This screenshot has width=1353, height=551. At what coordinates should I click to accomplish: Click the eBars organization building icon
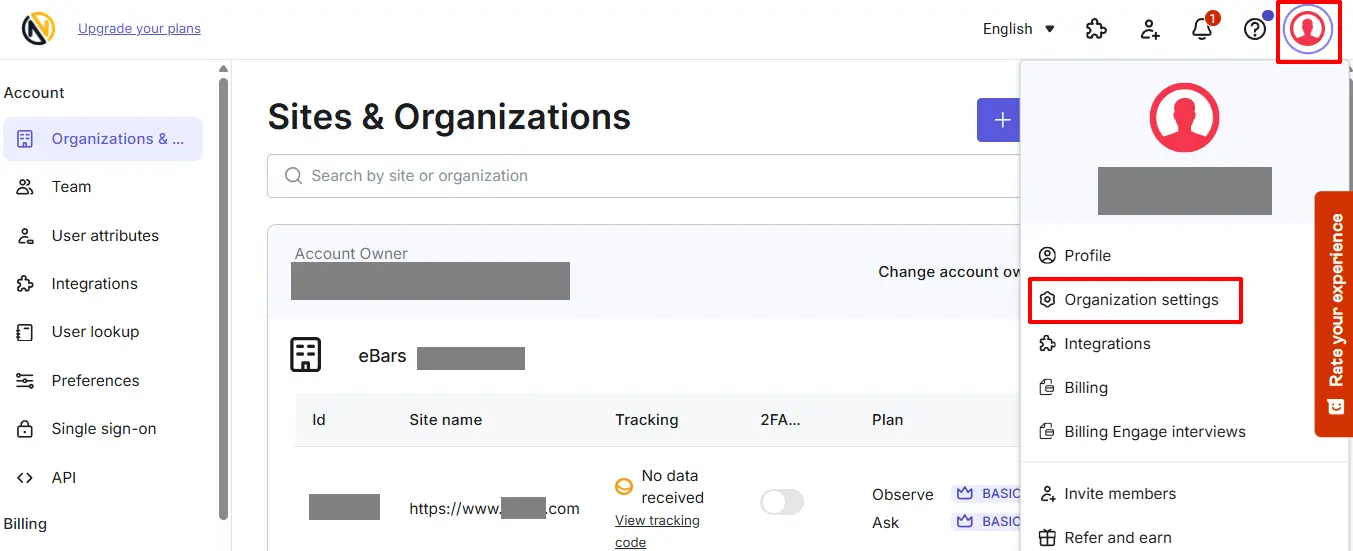coord(305,355)
